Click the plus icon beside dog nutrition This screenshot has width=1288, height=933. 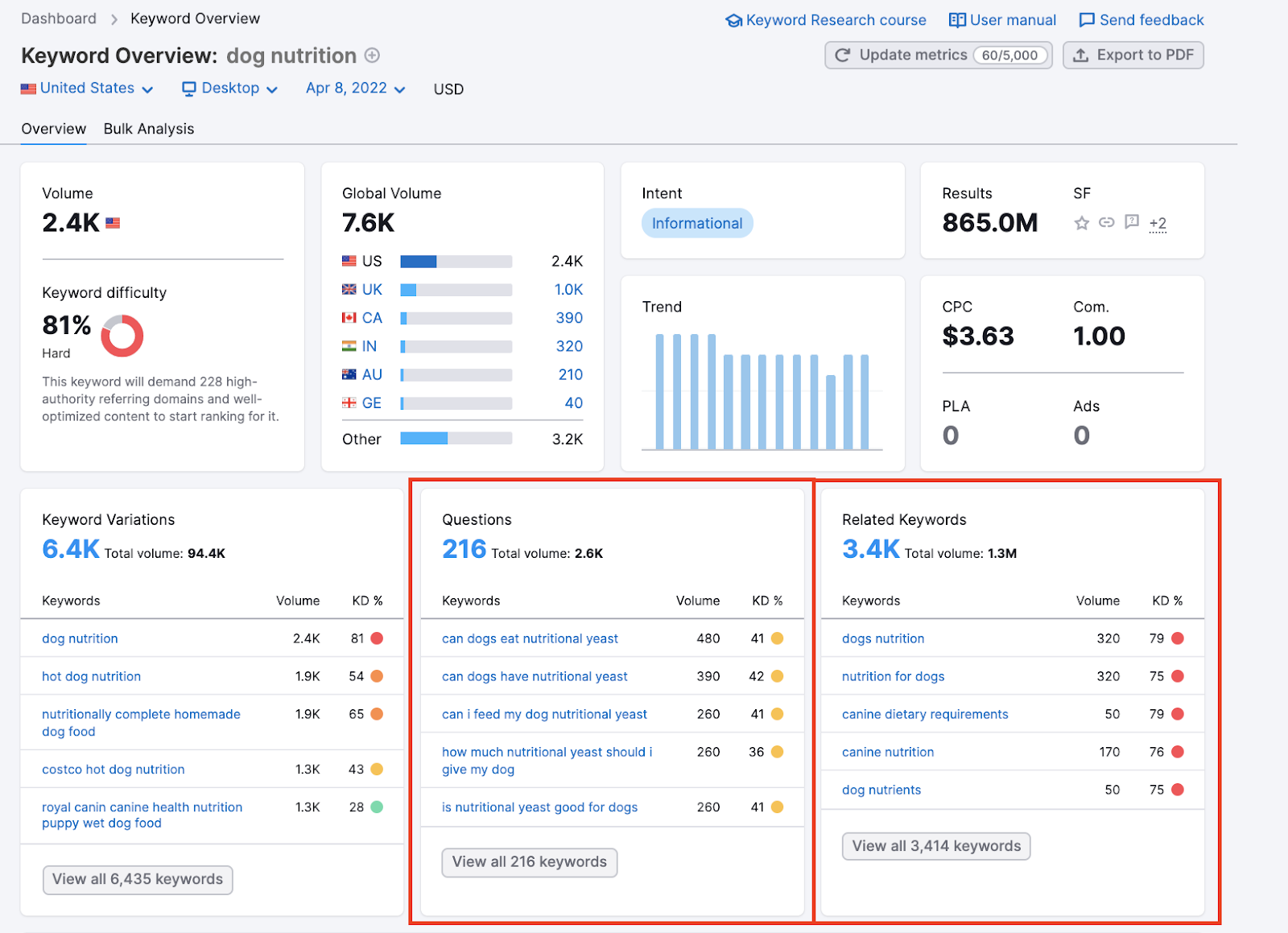tap(372, 56)
